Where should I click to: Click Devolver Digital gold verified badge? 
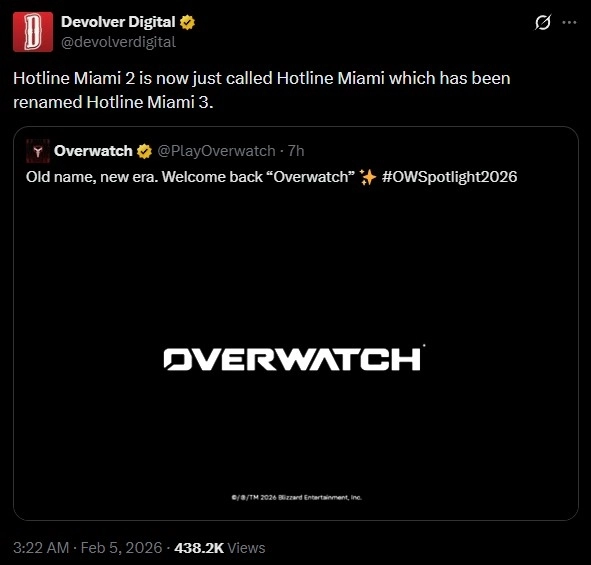pyautogui.click(x=187, y=22)
